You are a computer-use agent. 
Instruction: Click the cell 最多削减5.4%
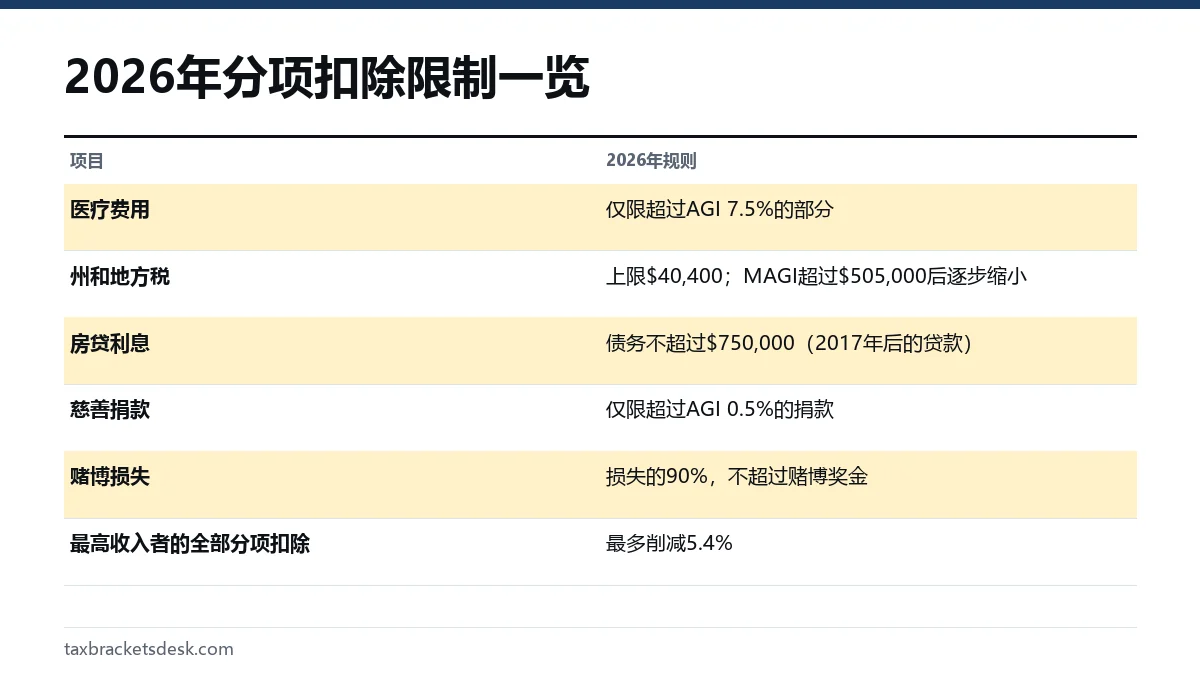pyautogui.click(x=669, y=544)
